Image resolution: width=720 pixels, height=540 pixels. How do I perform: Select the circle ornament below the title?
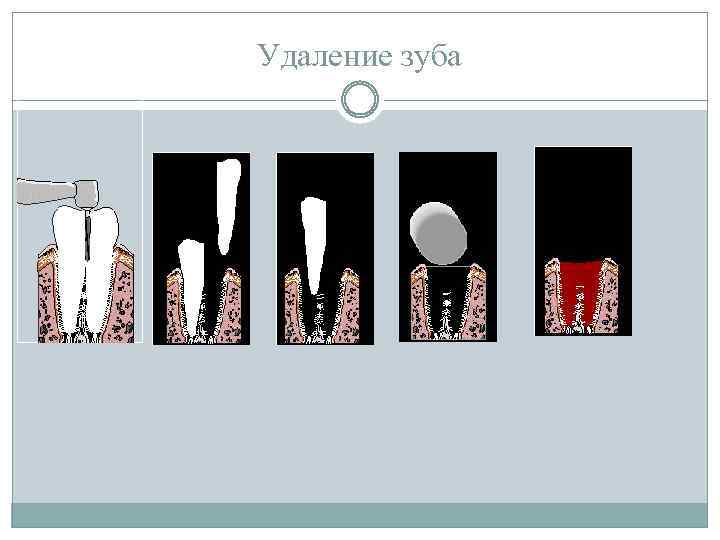point(360,100)
